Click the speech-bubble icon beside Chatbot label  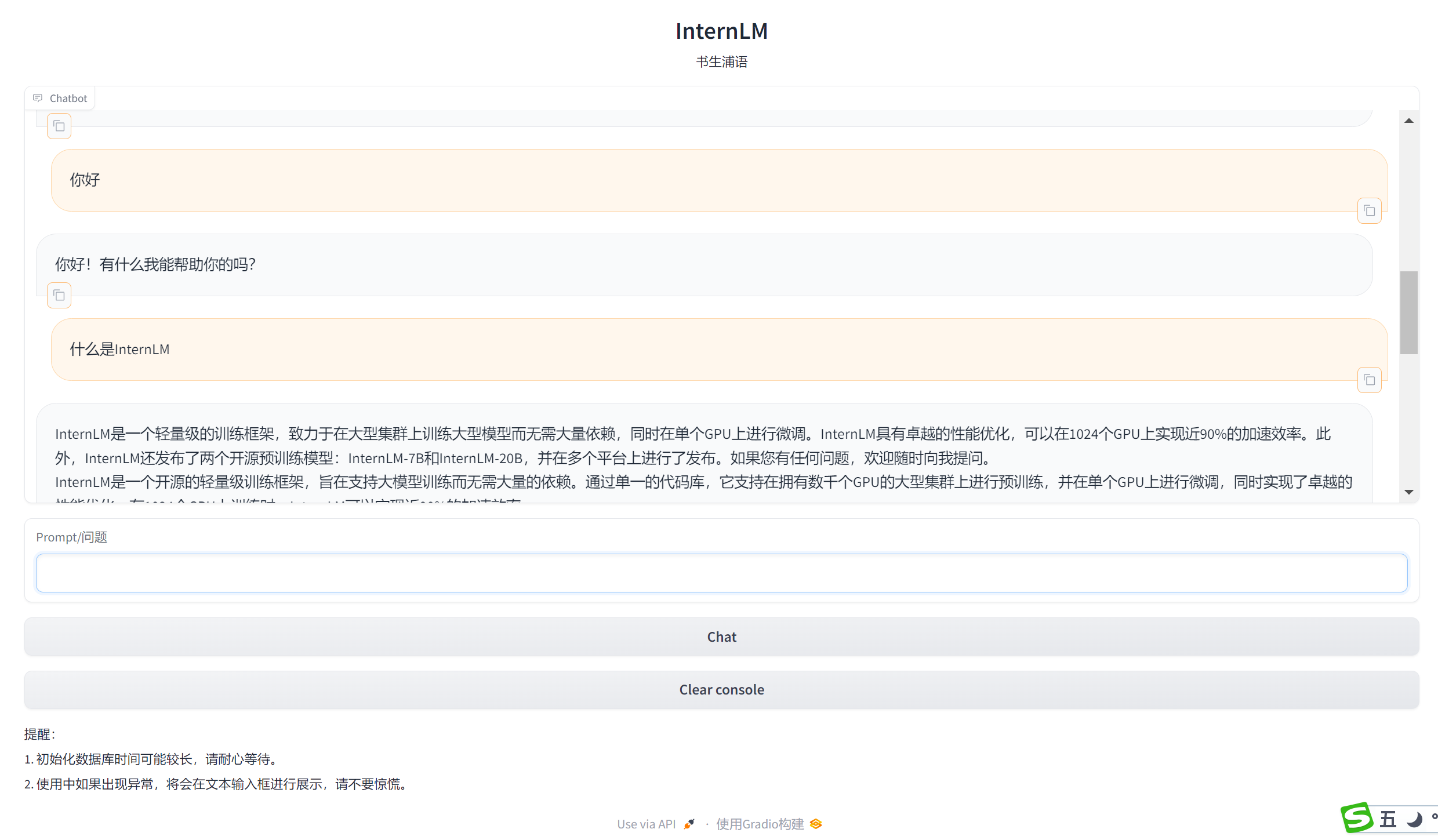click(x=38, y=97)
